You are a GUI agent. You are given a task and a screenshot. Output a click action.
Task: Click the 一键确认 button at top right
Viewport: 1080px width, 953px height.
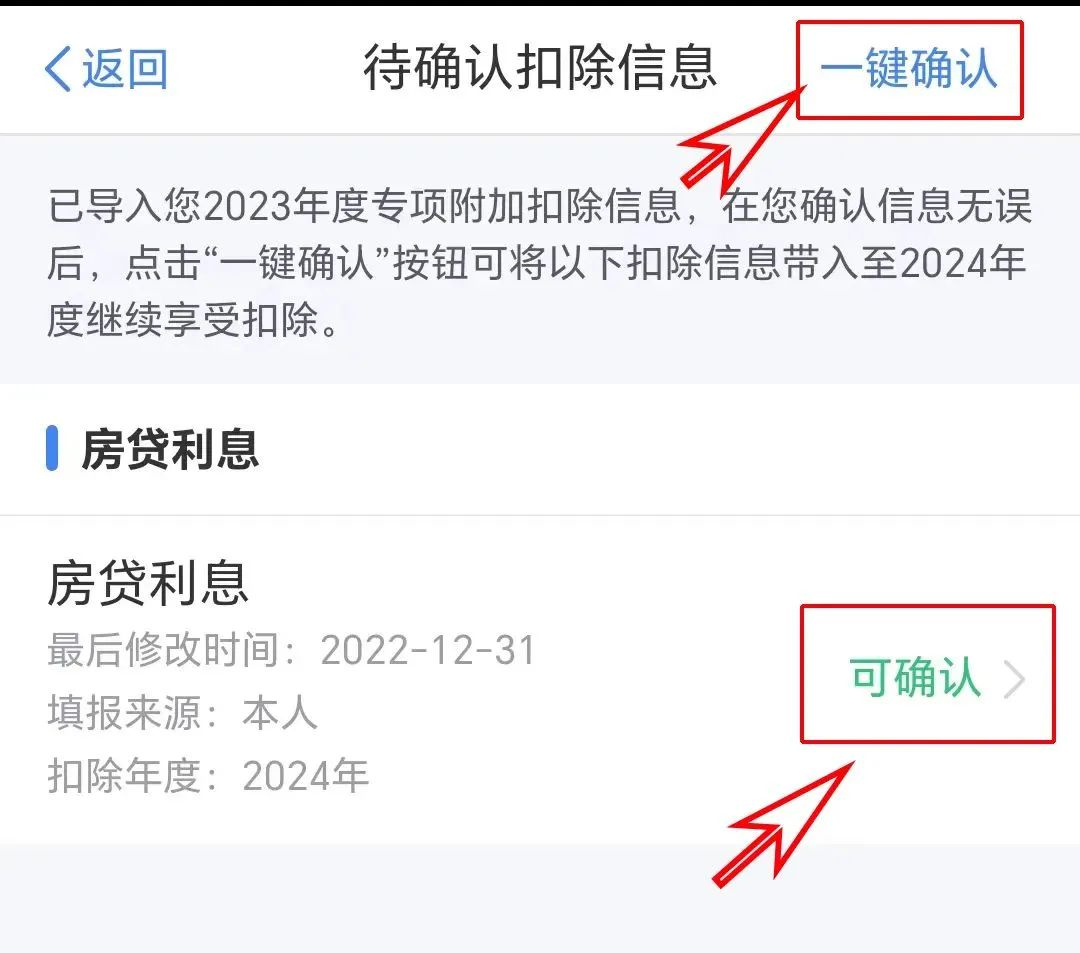point(909,69)
